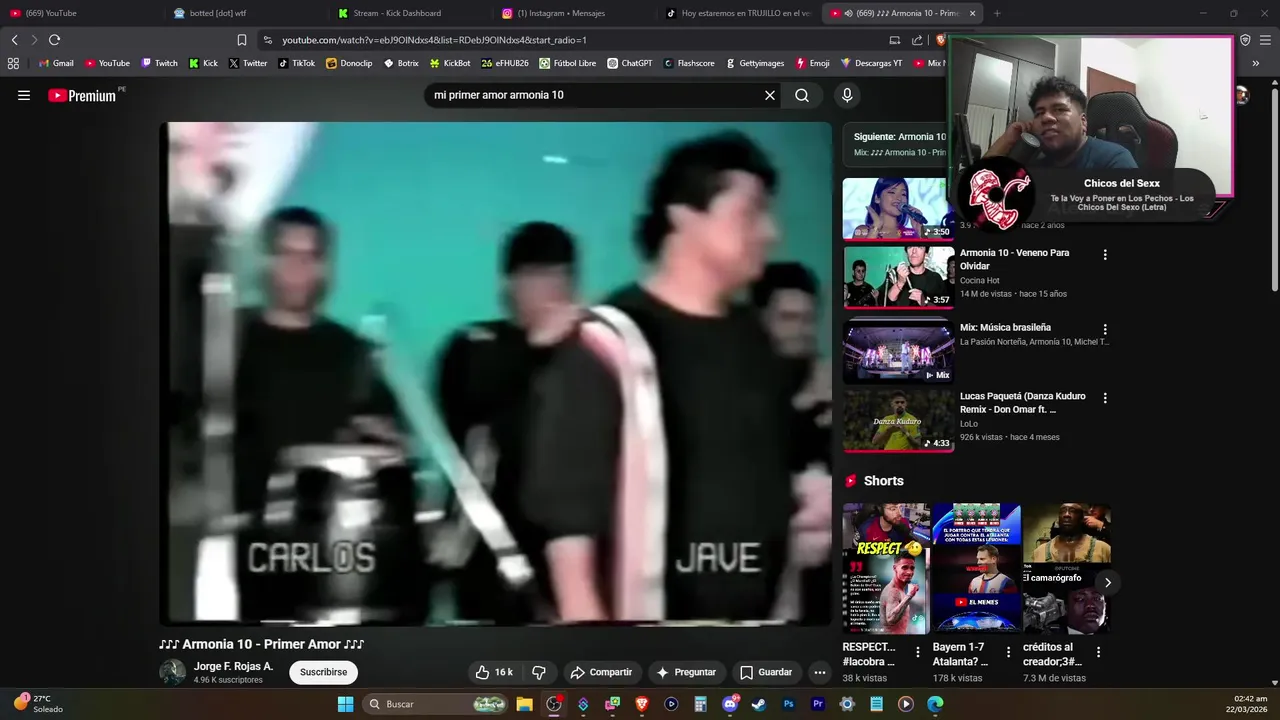Open options for créditos al creador short

[1098, 652]
